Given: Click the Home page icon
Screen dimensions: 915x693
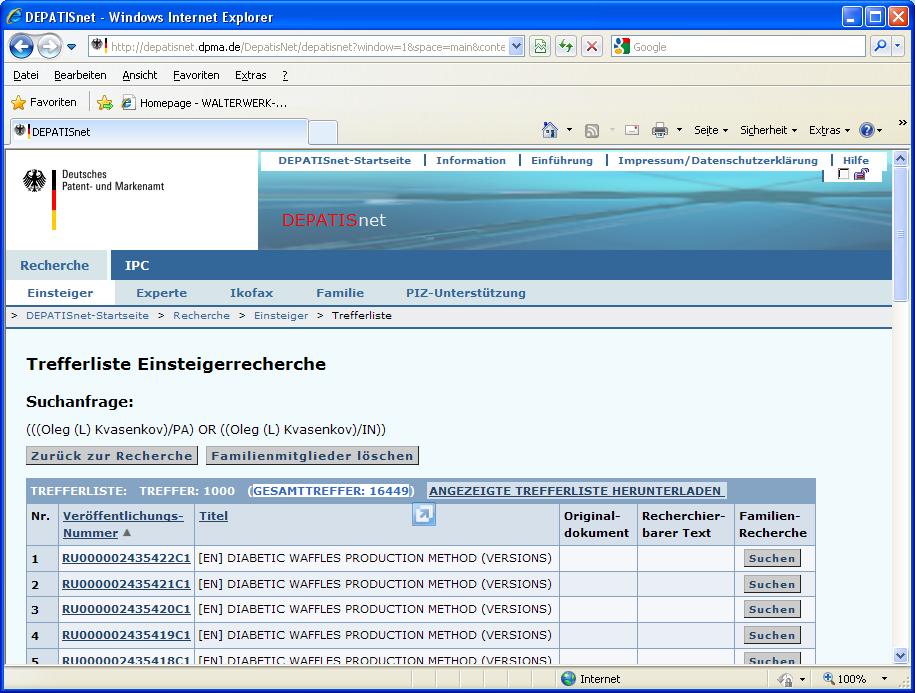Looking at the screenshot, I should [x=549, y=130].
